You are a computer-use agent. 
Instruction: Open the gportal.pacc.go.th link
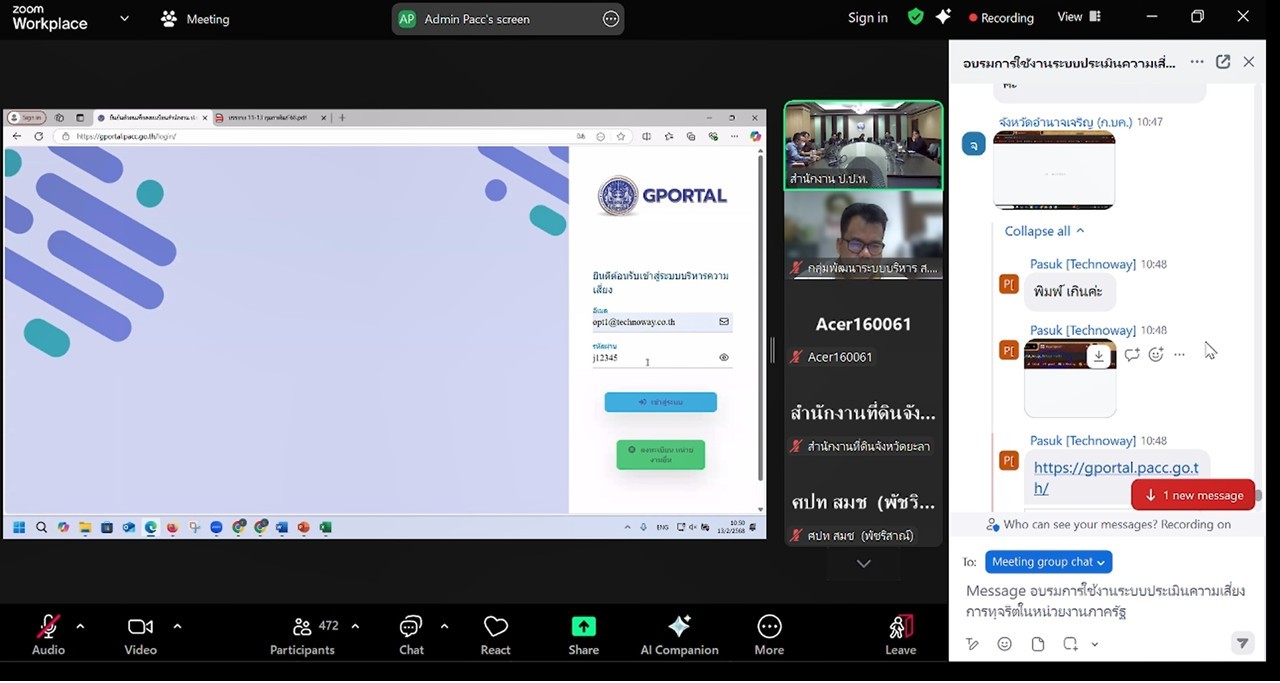(x=1115, y=478)
